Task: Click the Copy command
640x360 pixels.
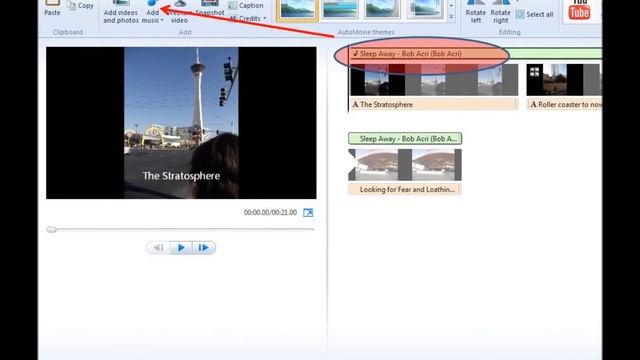Action: [x=81, y=6]
